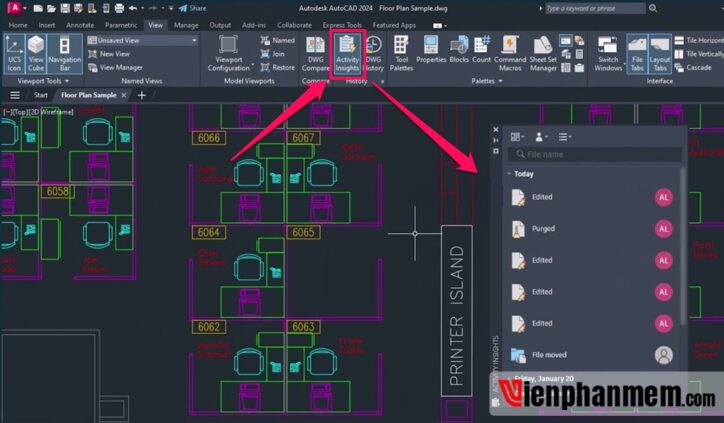
Task: Select the Purged activity entry
Action: [x=593, y=229]
